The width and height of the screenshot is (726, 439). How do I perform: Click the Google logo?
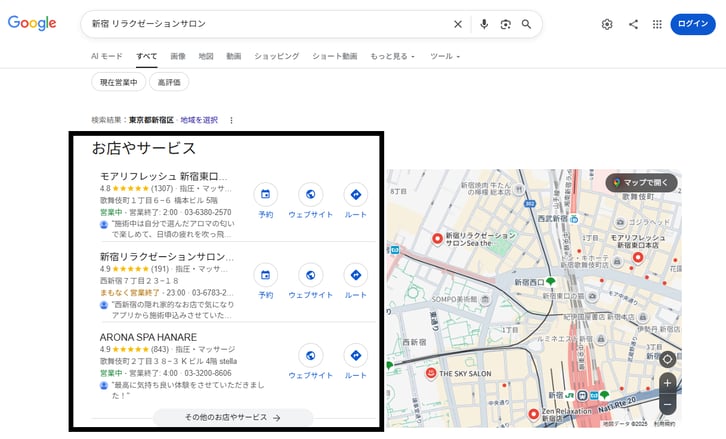pos(32,23)
